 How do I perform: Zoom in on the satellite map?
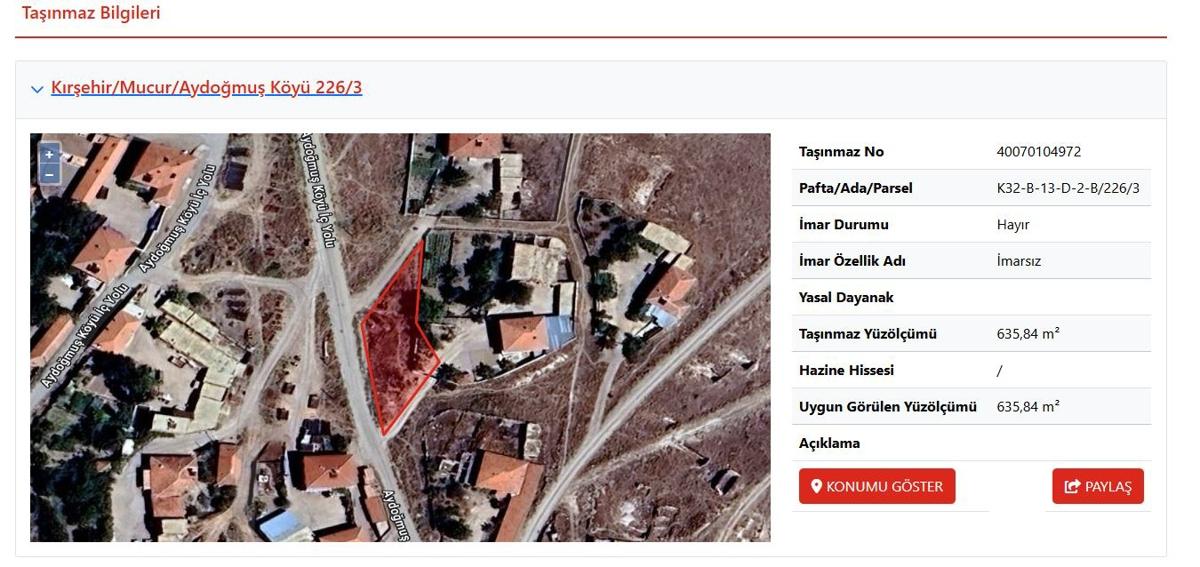[49, 154]
